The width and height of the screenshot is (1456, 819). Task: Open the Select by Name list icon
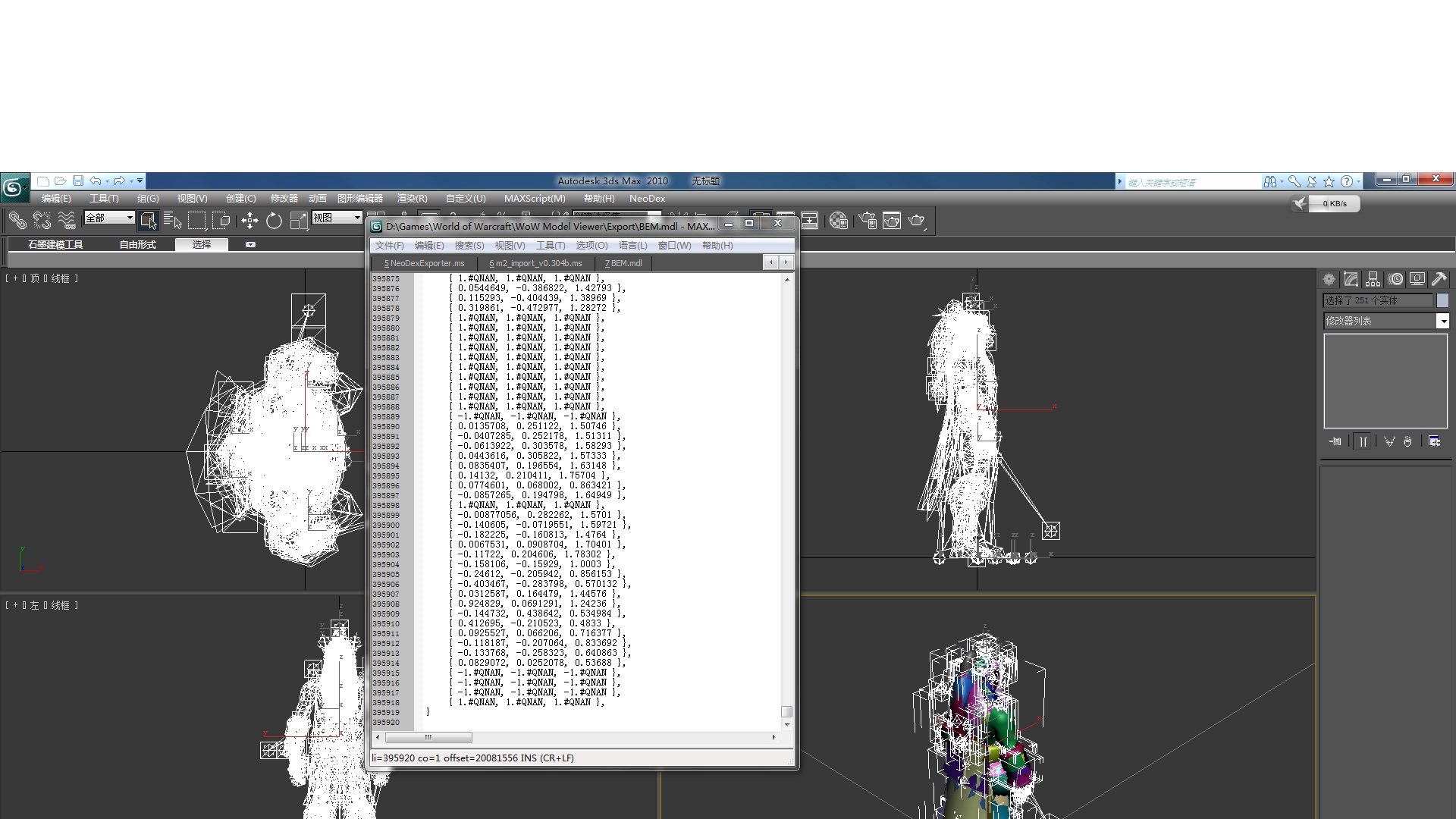pos(173,221)
